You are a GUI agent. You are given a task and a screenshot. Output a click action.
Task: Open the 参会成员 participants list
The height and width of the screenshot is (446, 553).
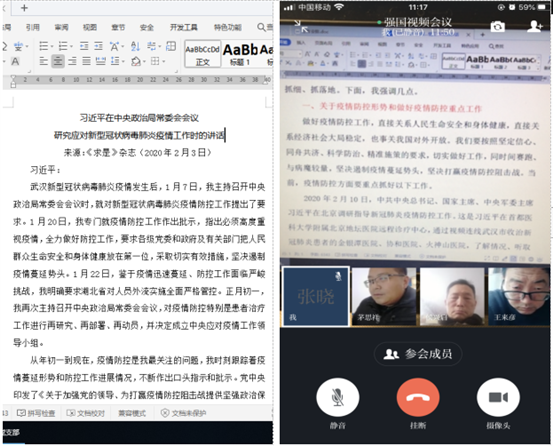pyautogui.click(x=418, y=354)
